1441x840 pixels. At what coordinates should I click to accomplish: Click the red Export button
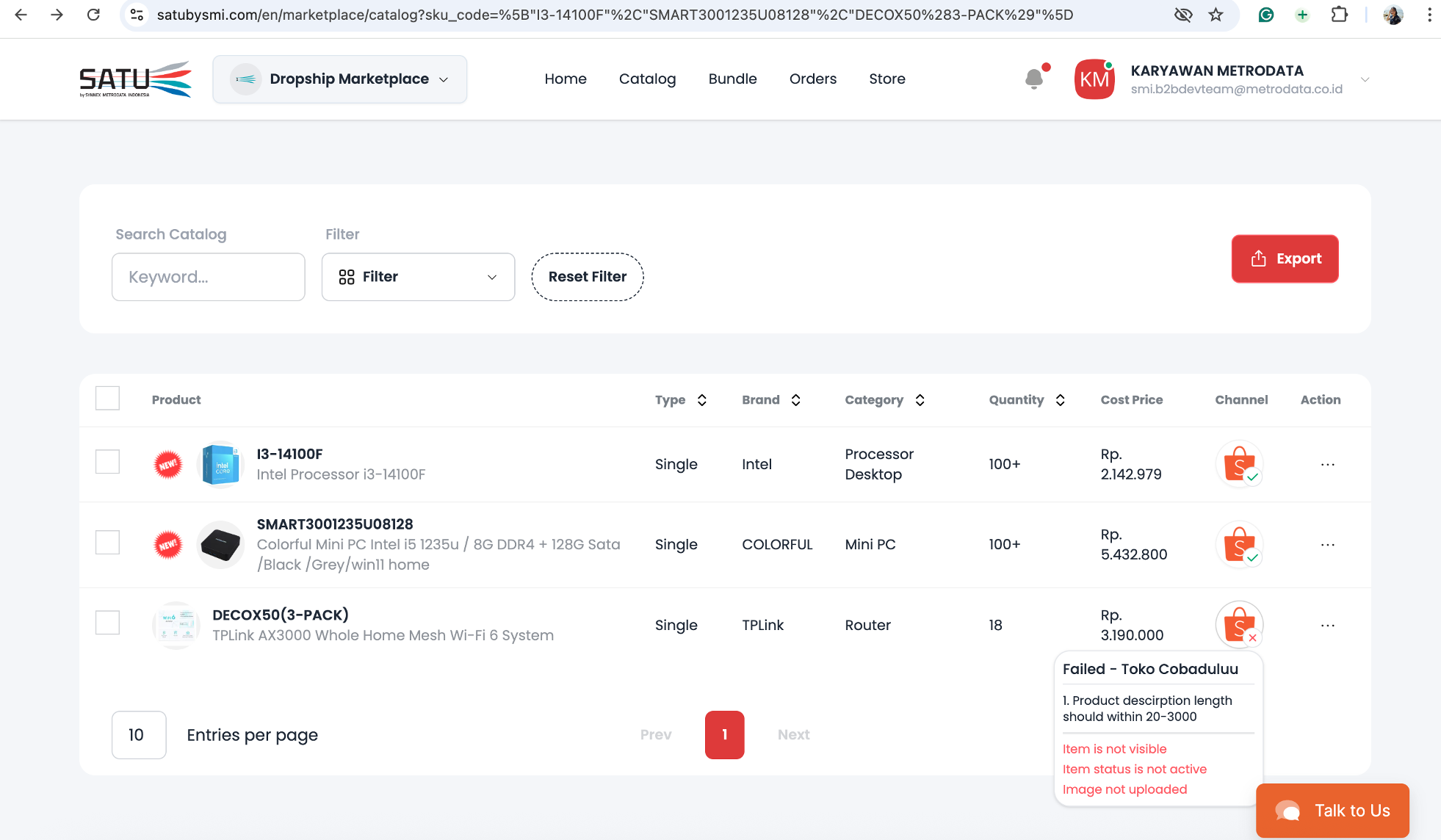point(1285,258)
